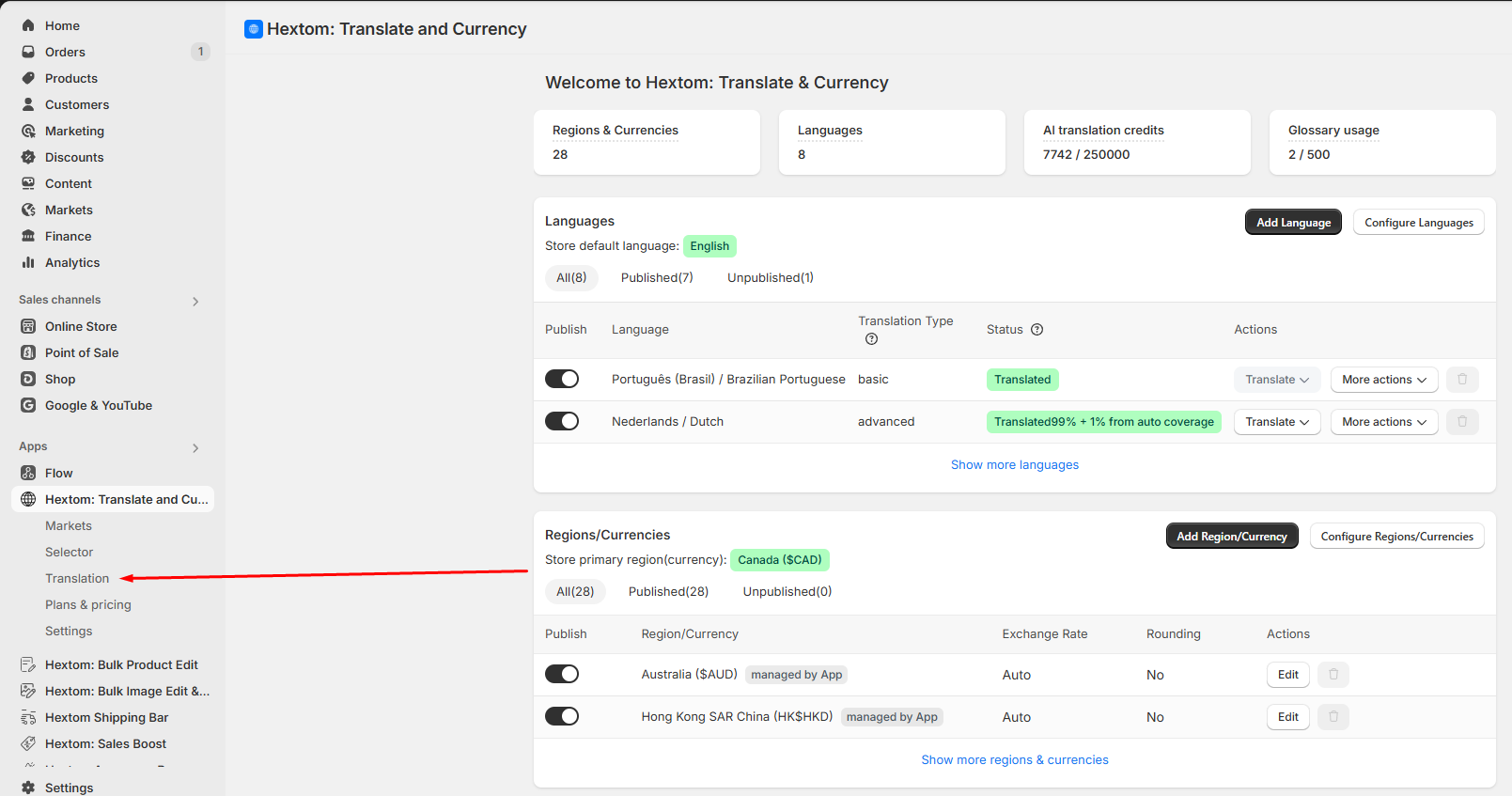Open Markets under Hextom app submenu
1512x796 pixels.
pyautogui.click(x=69, y=526)
